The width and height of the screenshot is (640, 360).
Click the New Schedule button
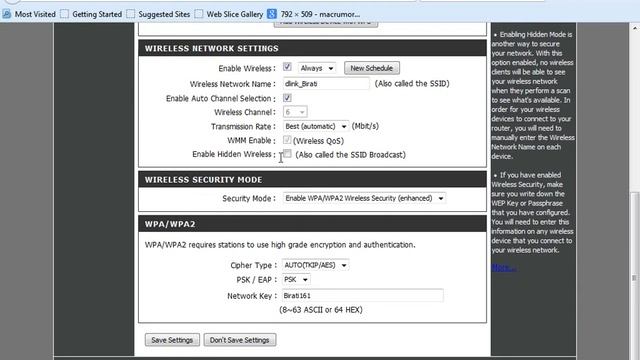coord(371,68)
